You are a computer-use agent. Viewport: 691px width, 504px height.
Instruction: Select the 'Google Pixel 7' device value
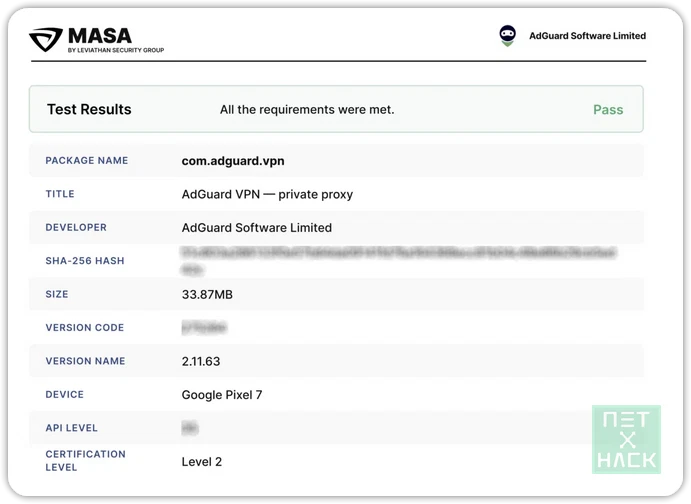[x=222, y=395]
